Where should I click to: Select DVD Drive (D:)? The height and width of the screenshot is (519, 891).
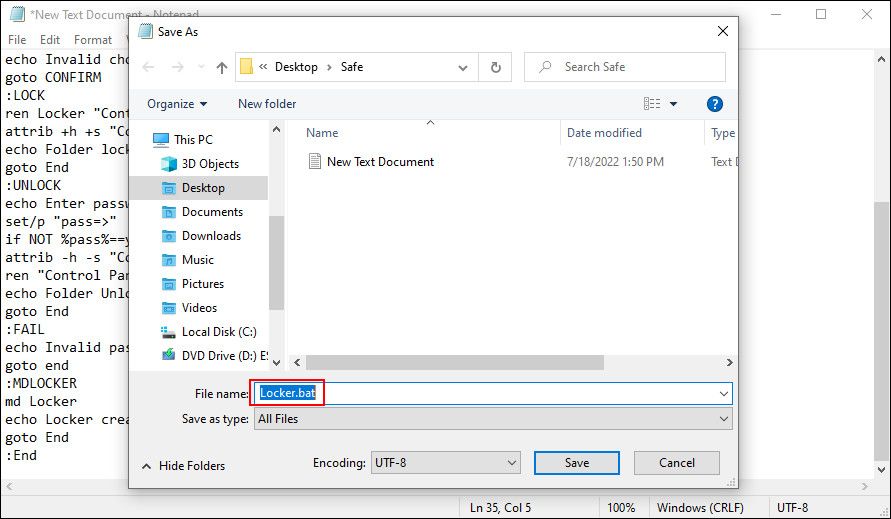[x=224, y=355]
